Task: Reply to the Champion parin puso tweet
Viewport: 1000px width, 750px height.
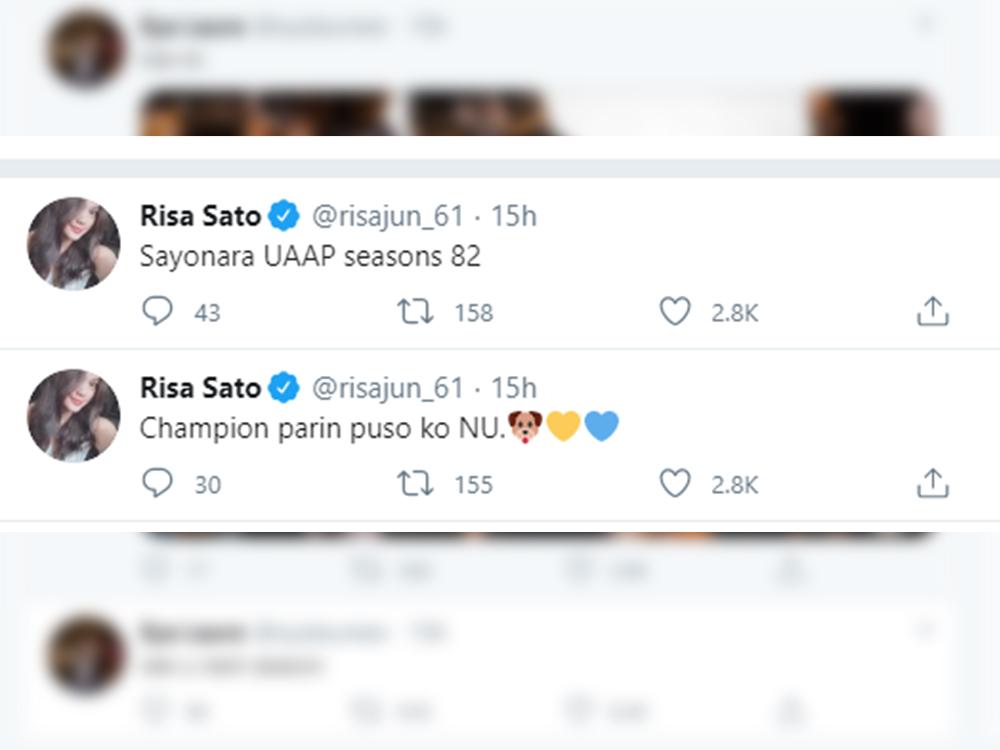Action: pos(157,484)
